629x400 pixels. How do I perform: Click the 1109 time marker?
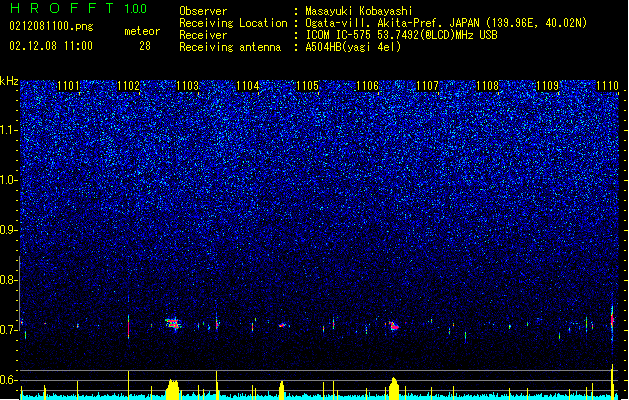coord(548,86)
